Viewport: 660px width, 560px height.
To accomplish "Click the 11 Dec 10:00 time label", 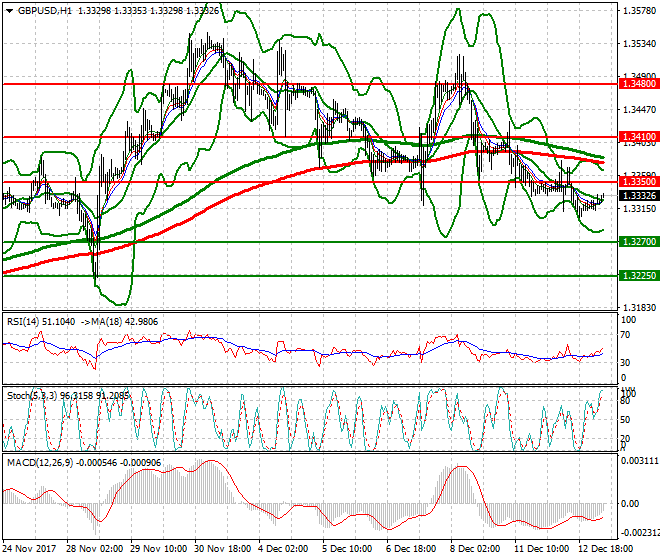I will coord(543,549).
